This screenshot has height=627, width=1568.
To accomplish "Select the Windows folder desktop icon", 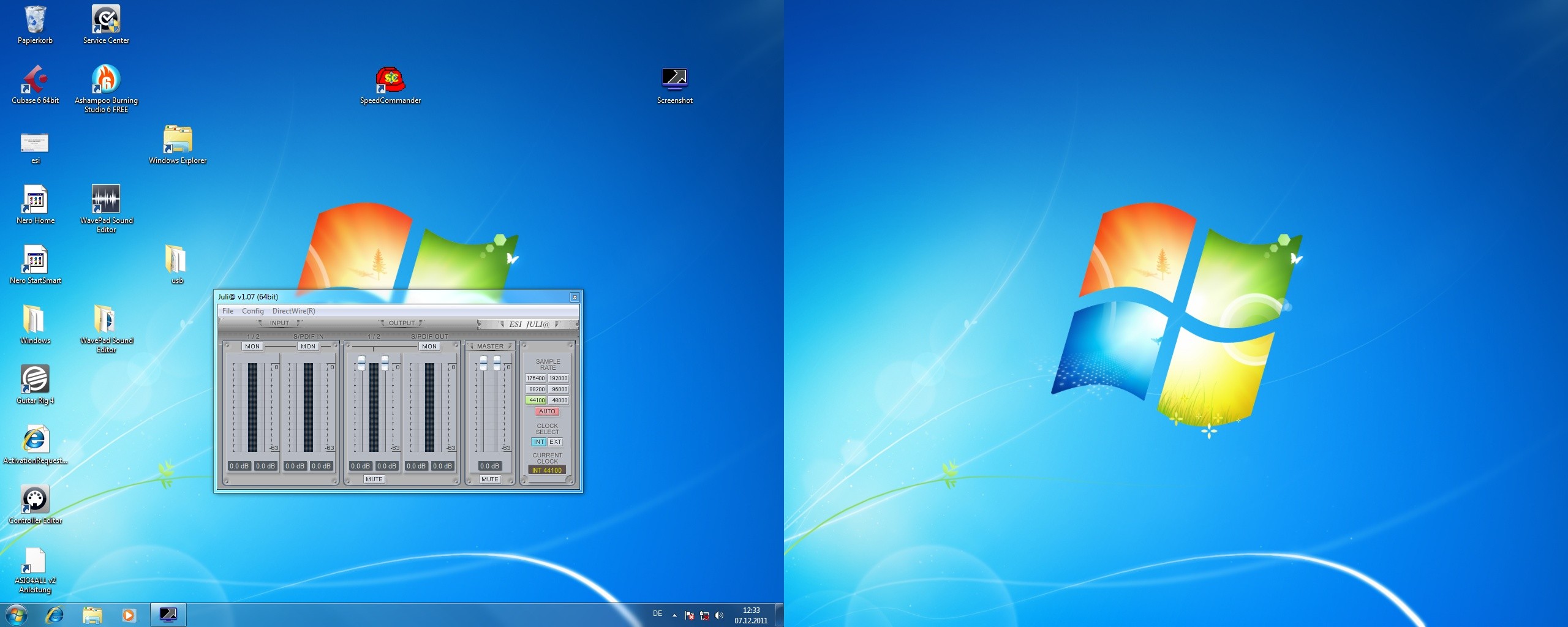I will coord(35,325).
